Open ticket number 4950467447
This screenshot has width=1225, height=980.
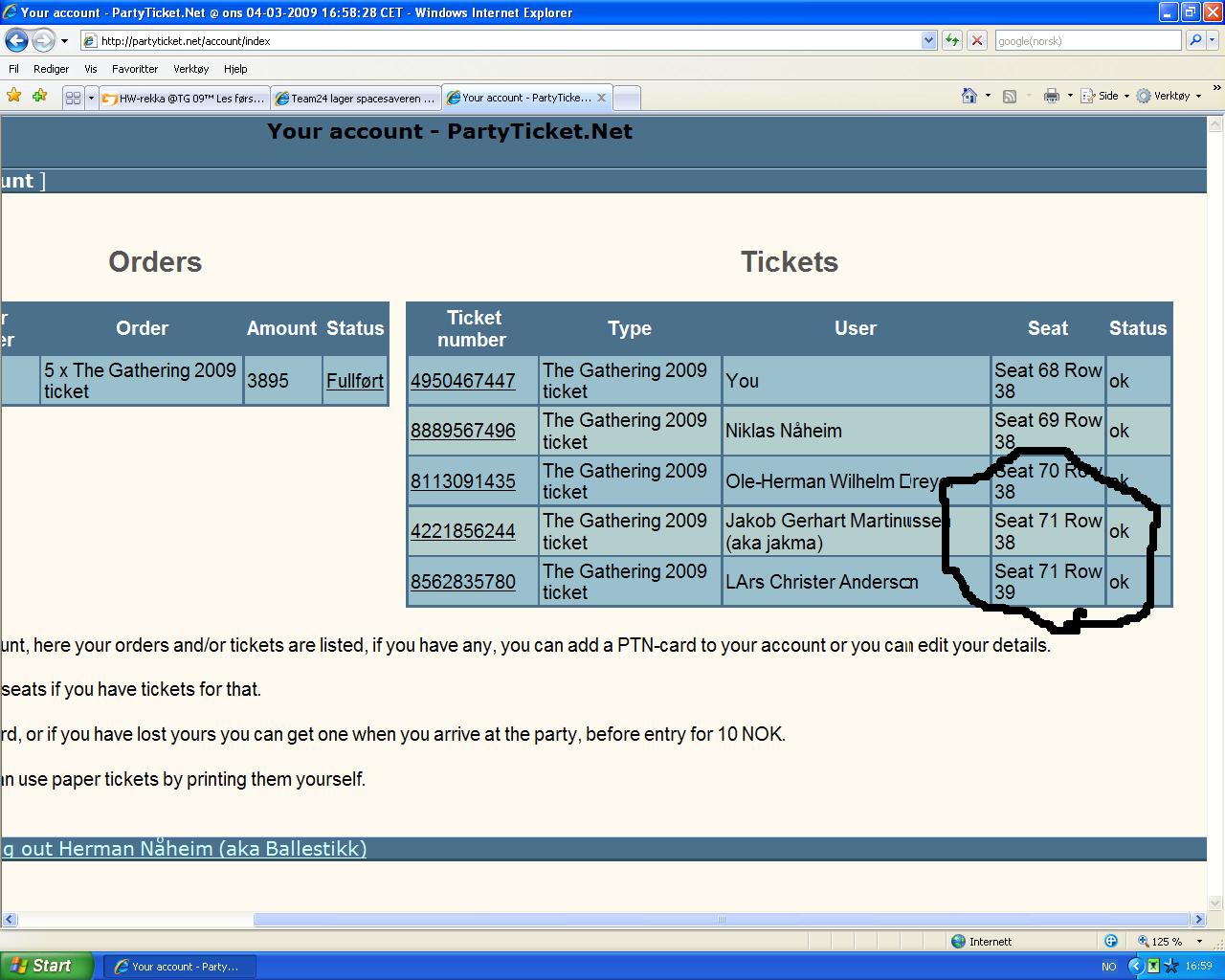pos(463,381)
